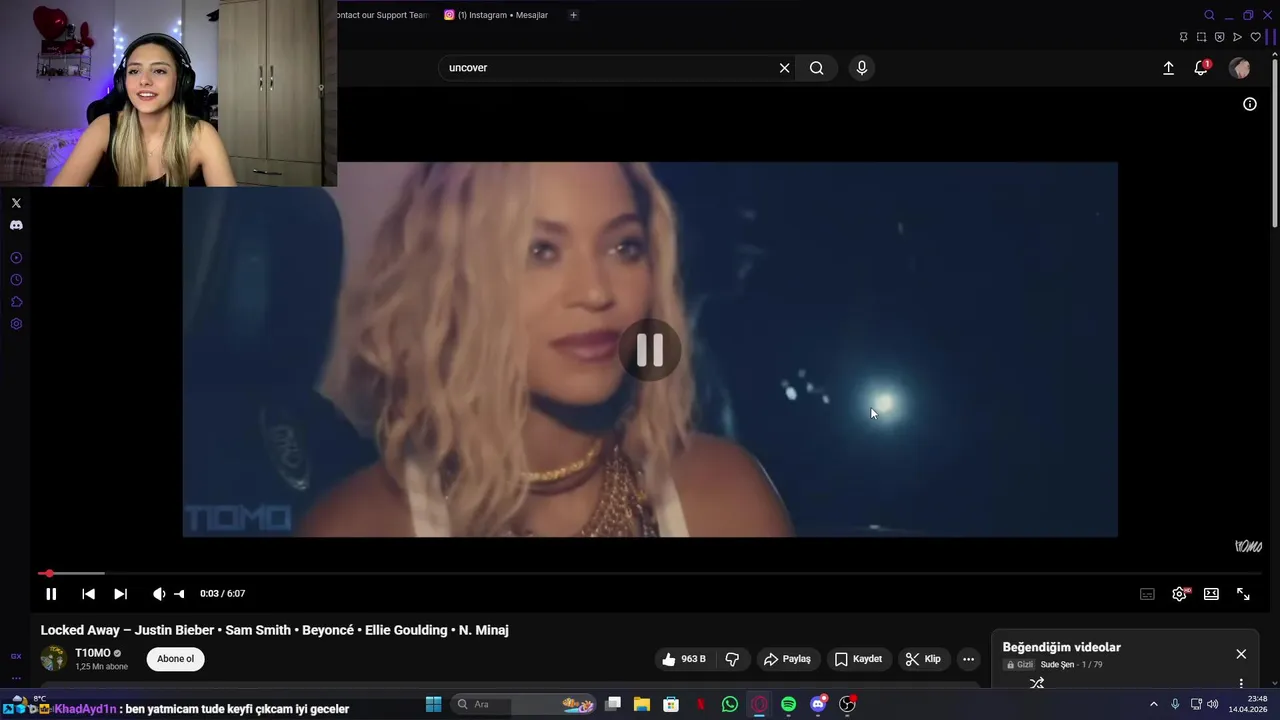
Task: Clear the search text with the X
Action: tap(784, 68)
